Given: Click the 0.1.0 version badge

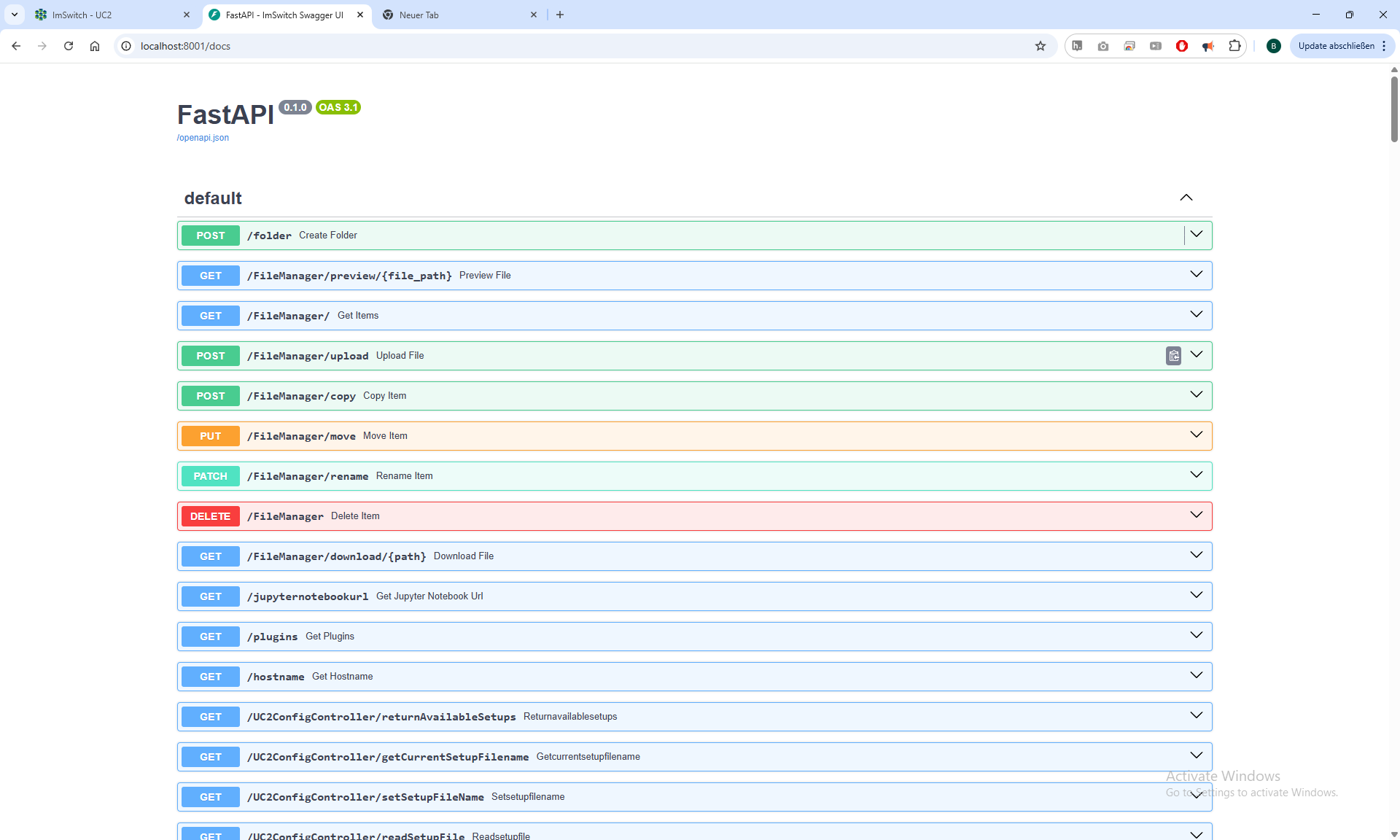Looking at the screenshot, I should coord(295,107).
